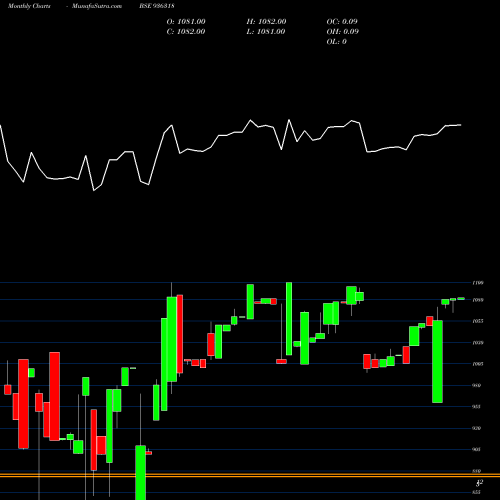Screen dimensions: 500x500
Task: Select the close value 'C: 1082.00'
Action: [x=186, y=32]
